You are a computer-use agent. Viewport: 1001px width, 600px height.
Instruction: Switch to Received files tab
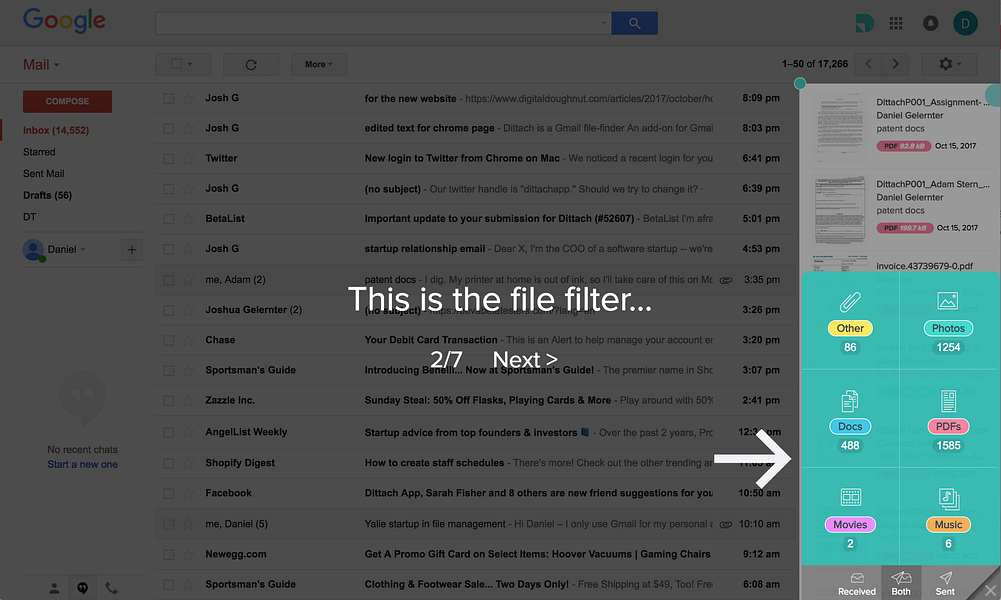[857, 583]
